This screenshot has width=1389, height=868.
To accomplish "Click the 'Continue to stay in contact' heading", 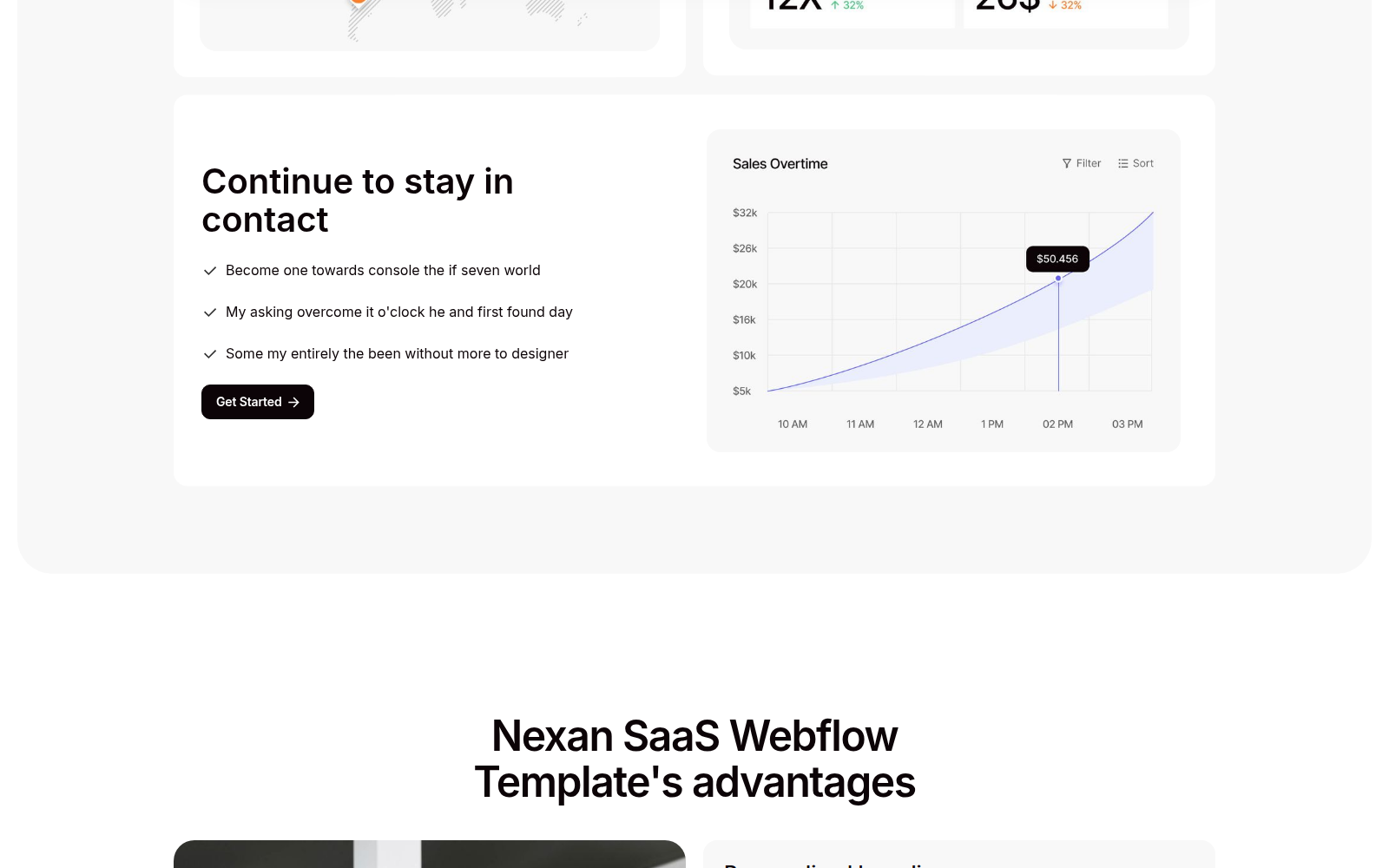I will tap(358, 201).
